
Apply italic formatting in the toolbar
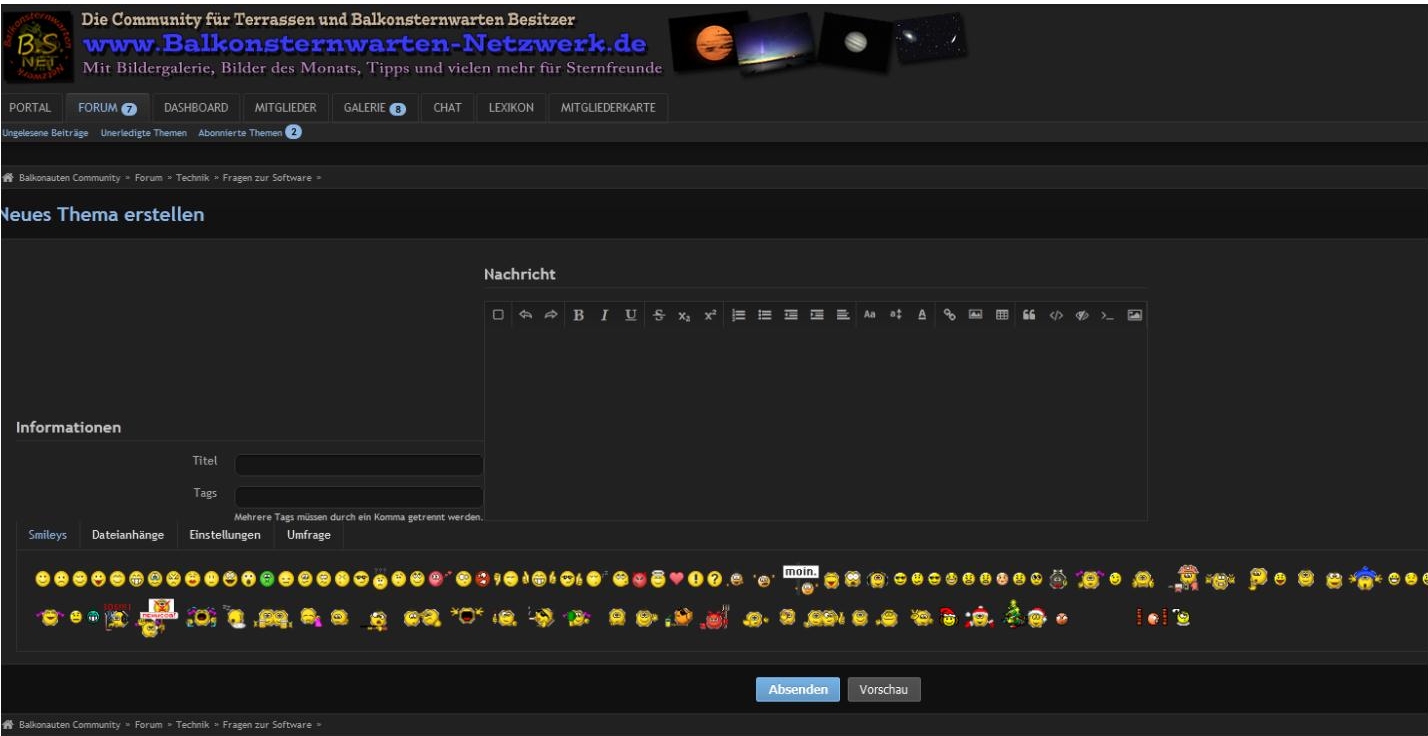[604, 315]
